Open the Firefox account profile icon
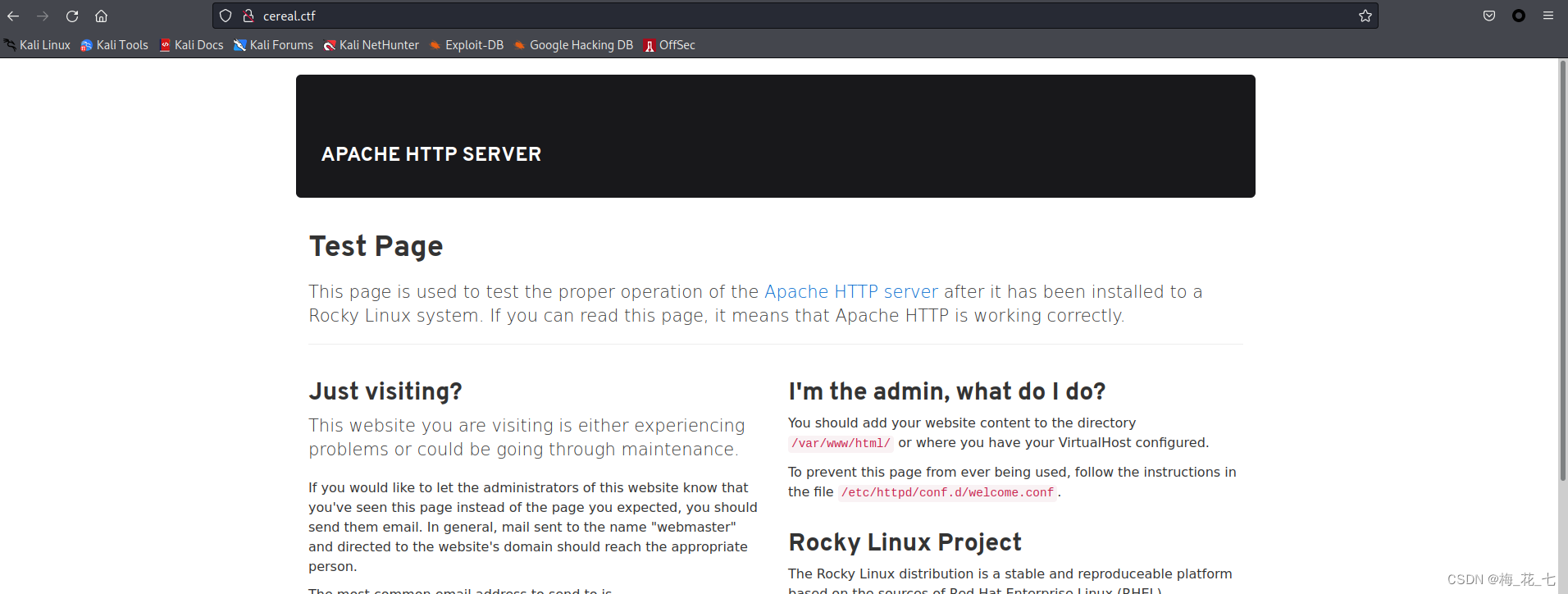Screen dimensions: 1568x594 (x=1519, y=16)
